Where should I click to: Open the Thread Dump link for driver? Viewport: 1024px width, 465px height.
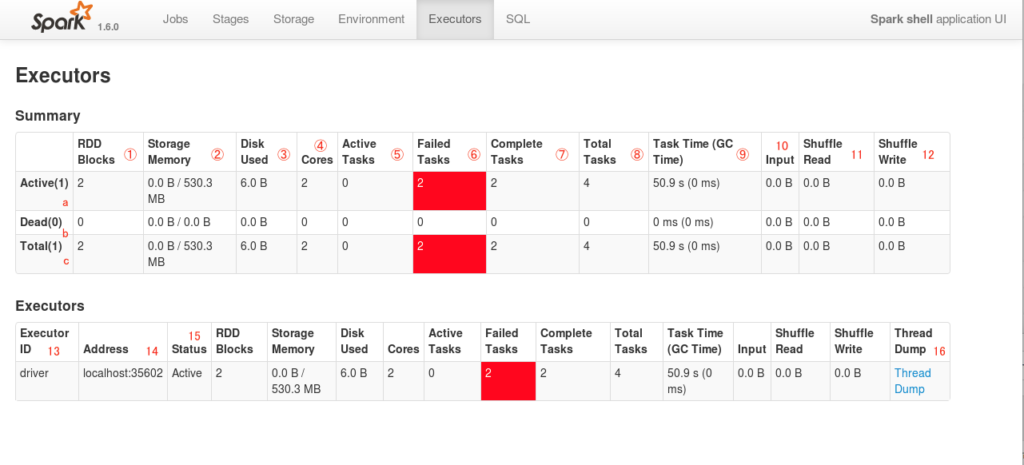pos(912,381)
